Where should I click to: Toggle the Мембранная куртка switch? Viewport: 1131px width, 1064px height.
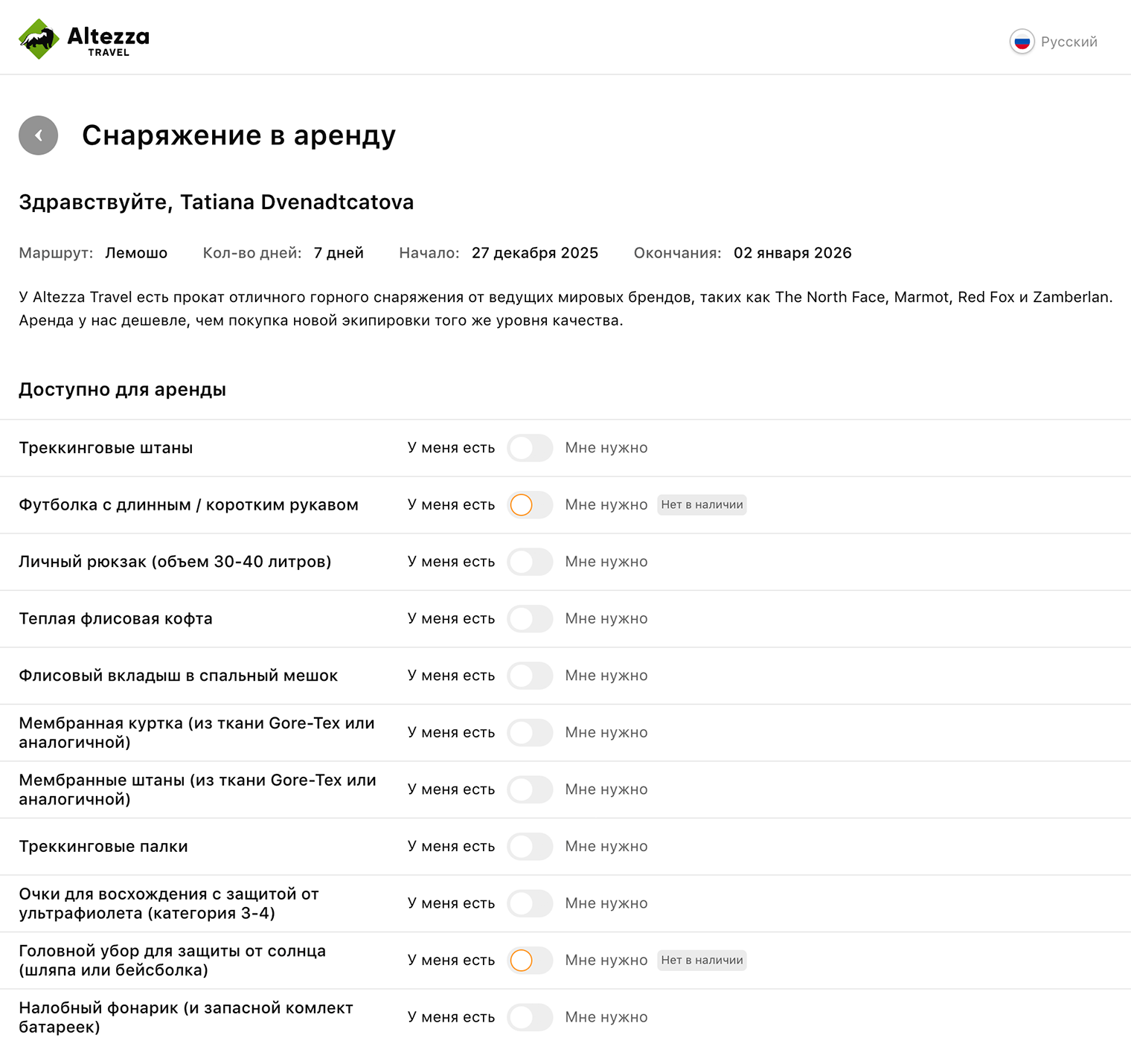point(530,733)
